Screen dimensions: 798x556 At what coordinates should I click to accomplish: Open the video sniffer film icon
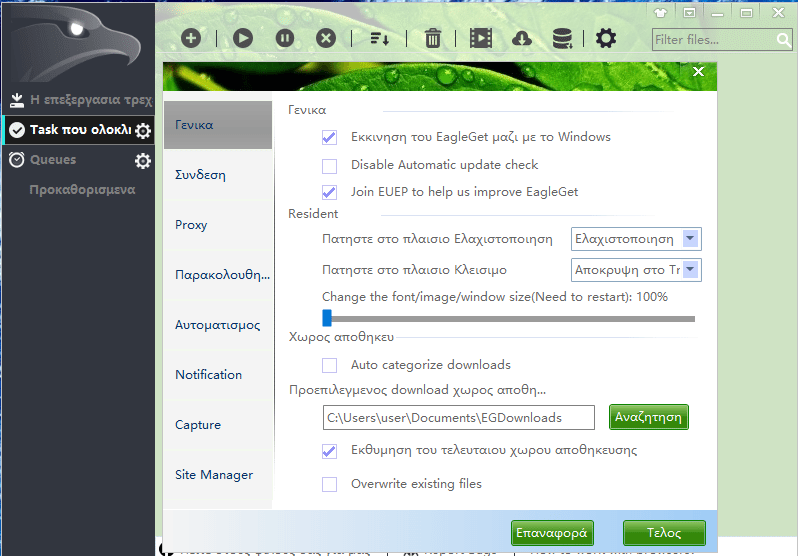coord(481,38)
